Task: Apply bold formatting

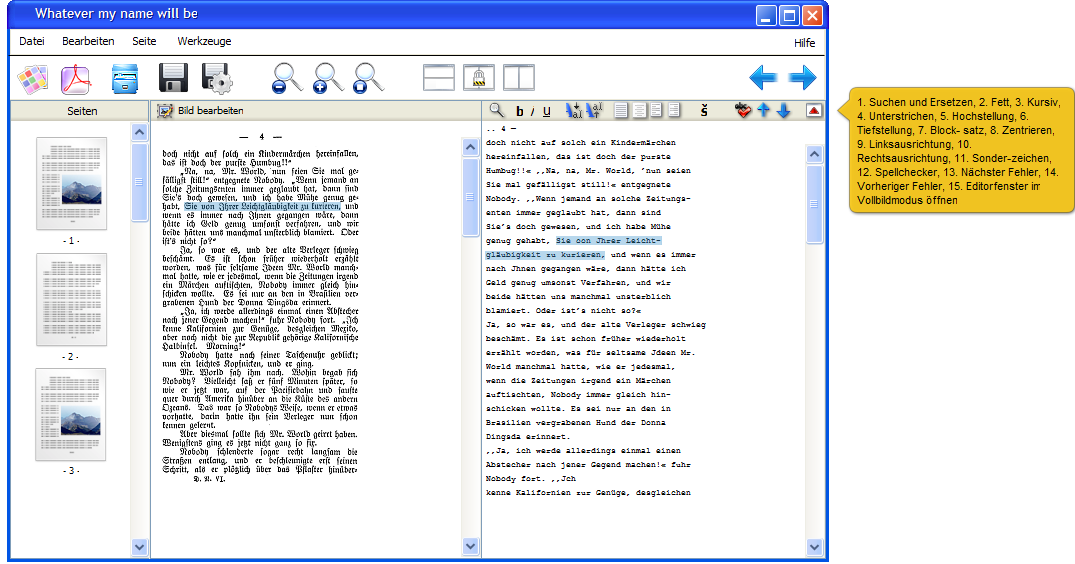Action: pos(519,112)
